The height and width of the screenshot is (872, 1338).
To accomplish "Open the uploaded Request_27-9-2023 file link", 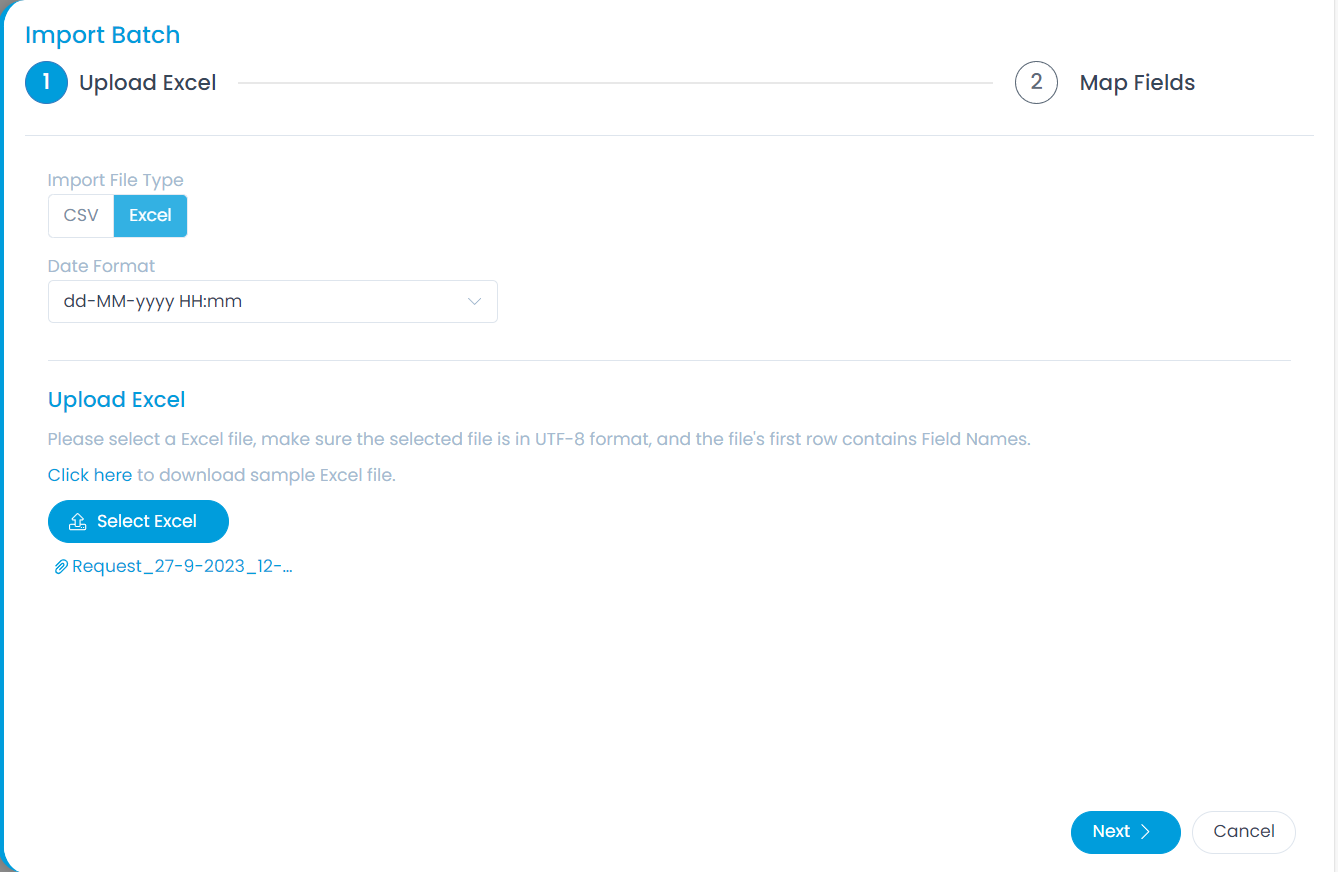I will tap(182, 567).
